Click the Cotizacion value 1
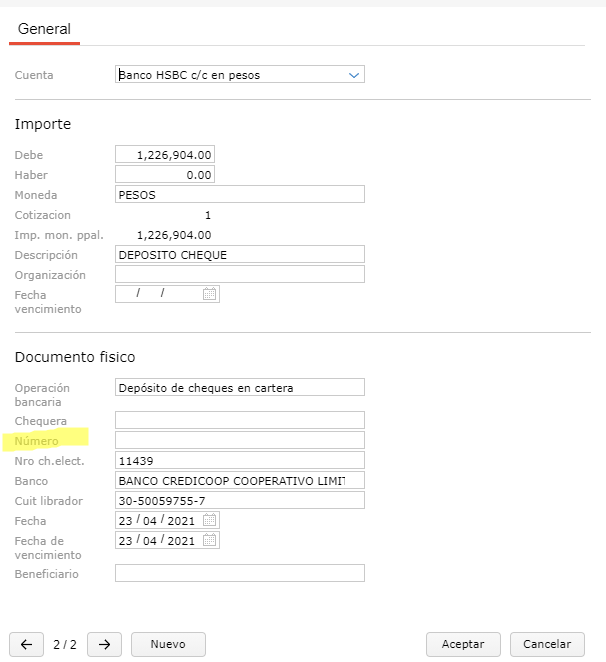This screenshot has height=662, width=606. pos(207,215)
